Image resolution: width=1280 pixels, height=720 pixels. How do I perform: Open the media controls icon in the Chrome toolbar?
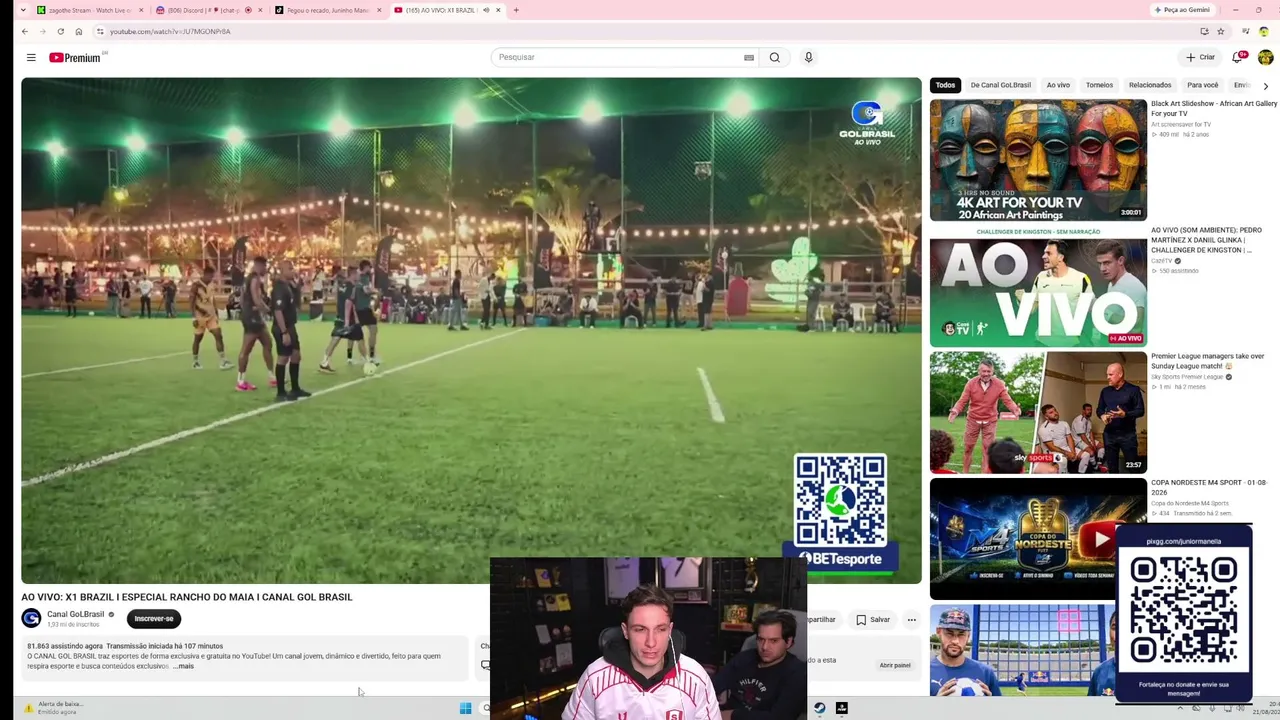1246,32
